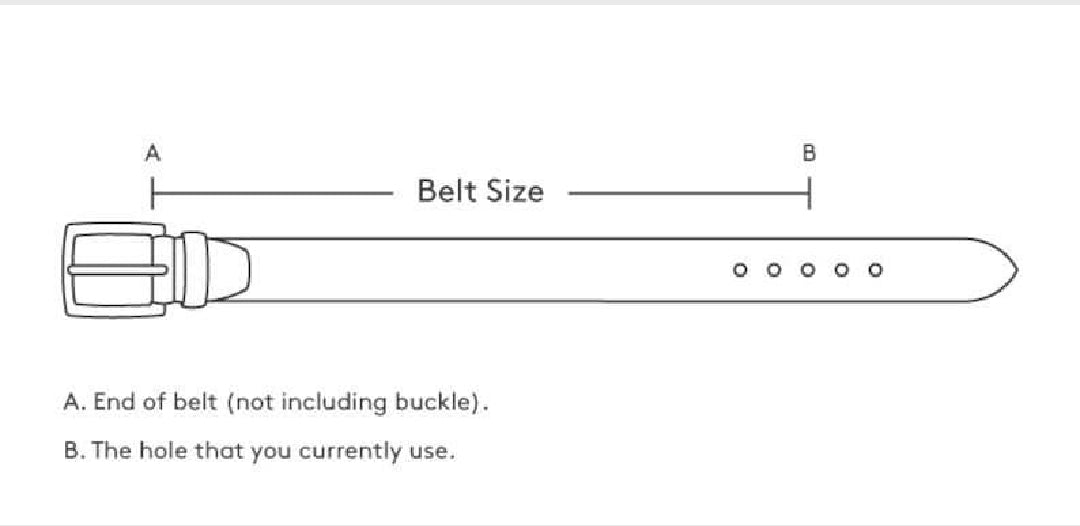This screenshot has width=1080, height=526.
Task: Click the right end tick below B
Action: coord(809,193)
